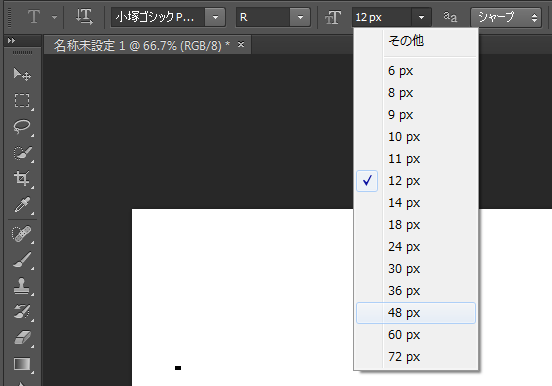
Task: Select the Brush tool
Action: pos(22,260)
